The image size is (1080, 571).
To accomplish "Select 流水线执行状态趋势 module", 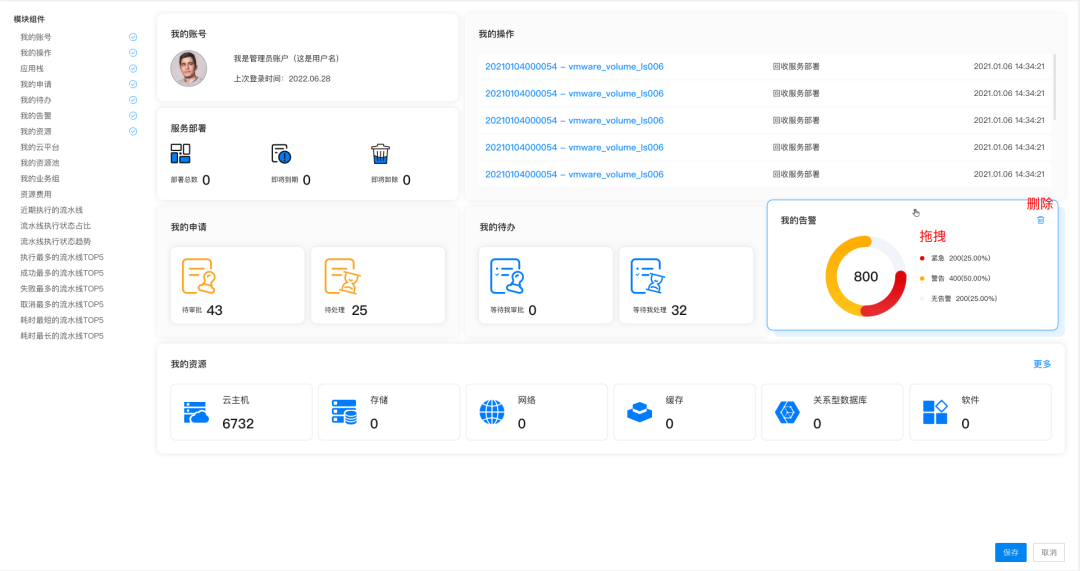I will [56, 242].
